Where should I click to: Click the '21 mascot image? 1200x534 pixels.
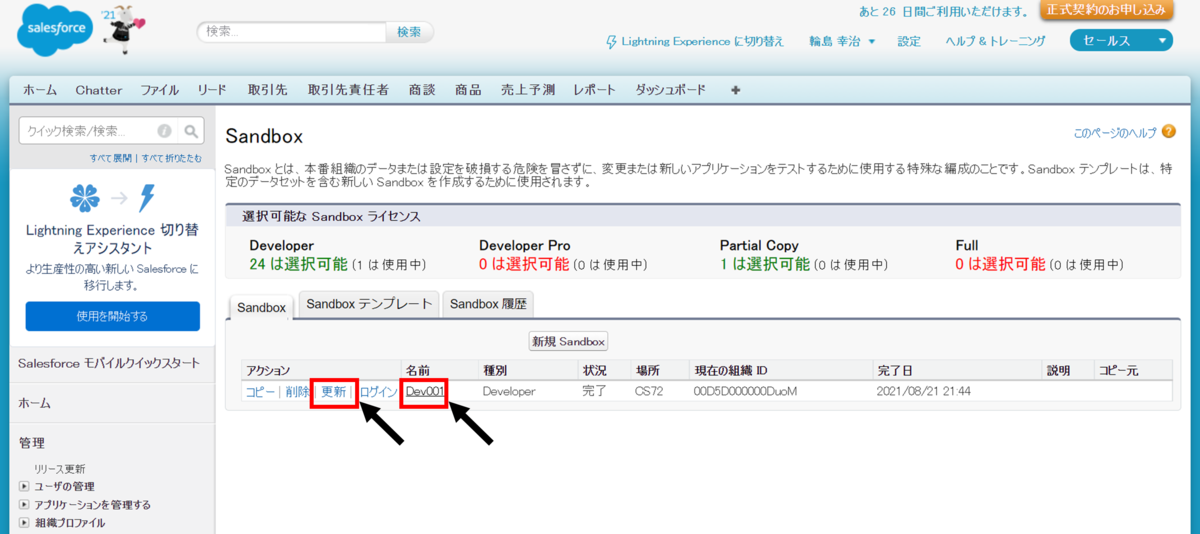pos(123,29)
